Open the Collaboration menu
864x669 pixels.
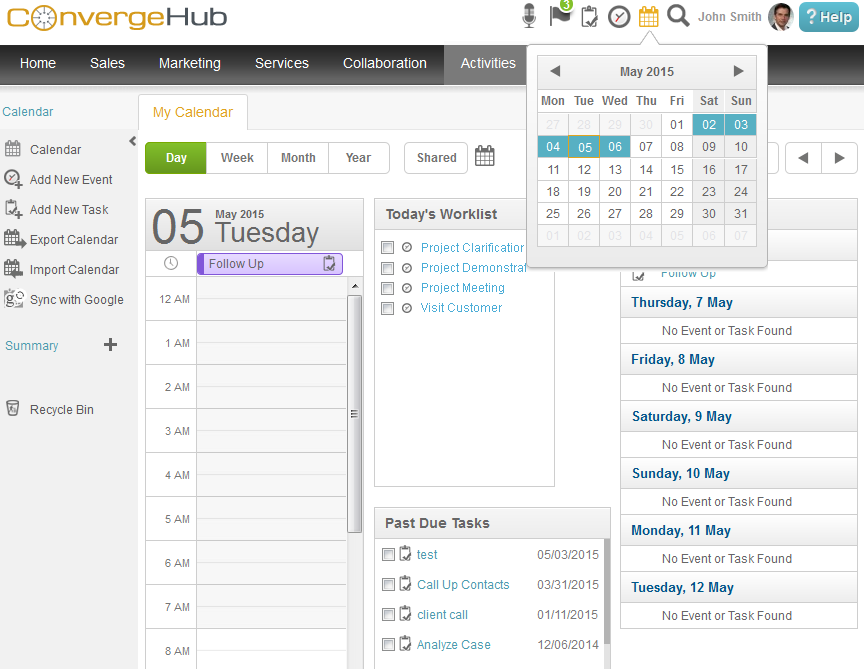pyautogui.click(x=385, y=63)
